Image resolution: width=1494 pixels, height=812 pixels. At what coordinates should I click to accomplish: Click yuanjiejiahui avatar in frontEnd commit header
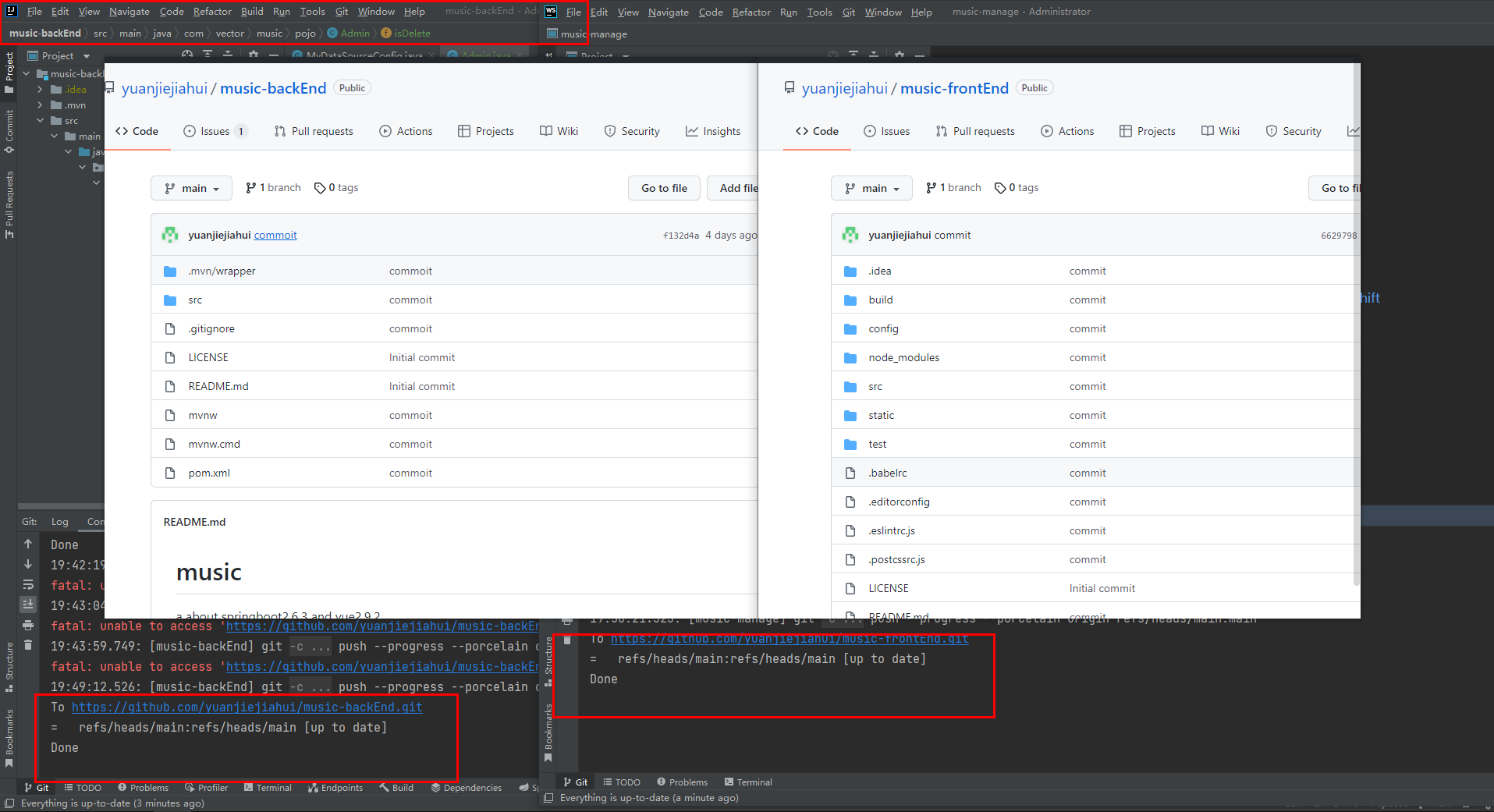[x=850, y=235]
